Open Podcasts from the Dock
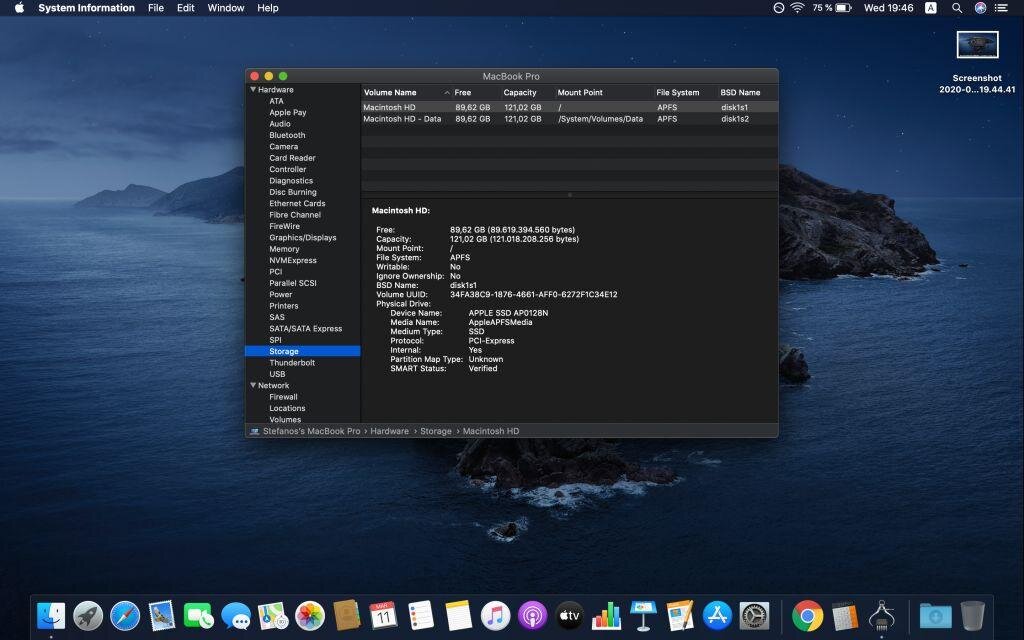 pyautogui.click(x=532, y=615)
